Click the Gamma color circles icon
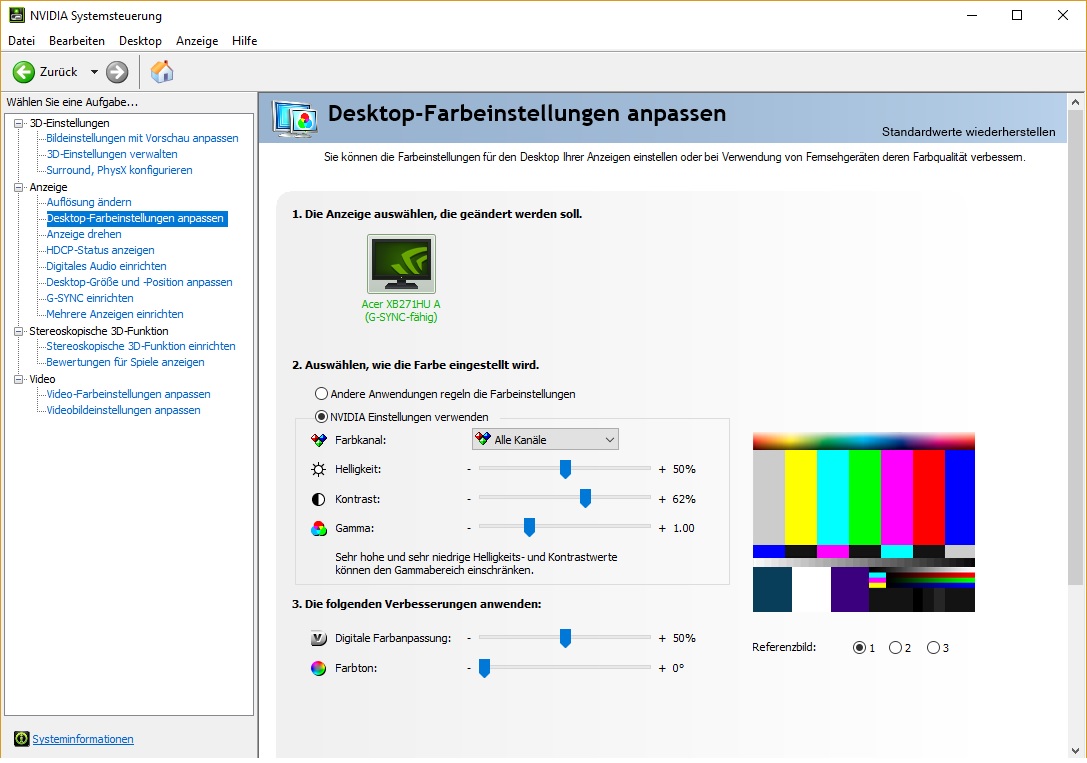 pos(318,528)
